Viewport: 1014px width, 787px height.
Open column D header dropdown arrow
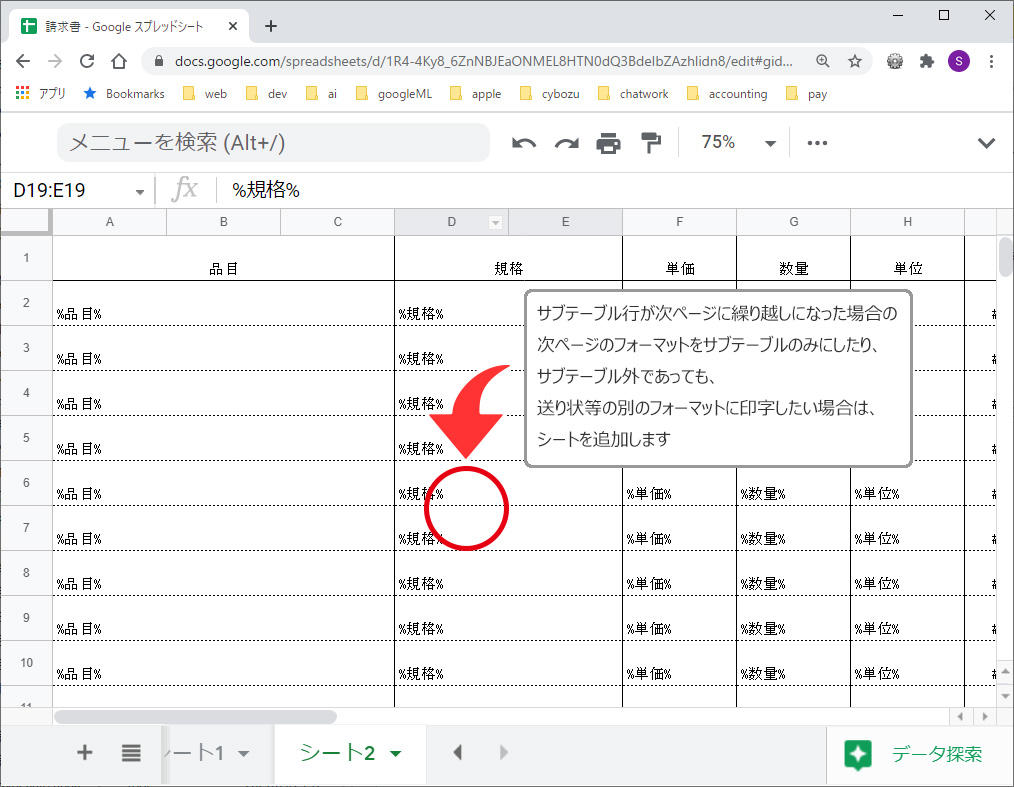pos(495,222)
